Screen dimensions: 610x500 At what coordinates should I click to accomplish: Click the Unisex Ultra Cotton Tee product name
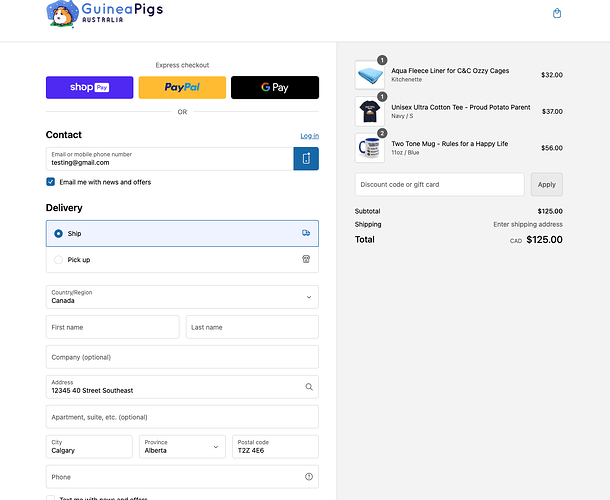pos(461,107)
